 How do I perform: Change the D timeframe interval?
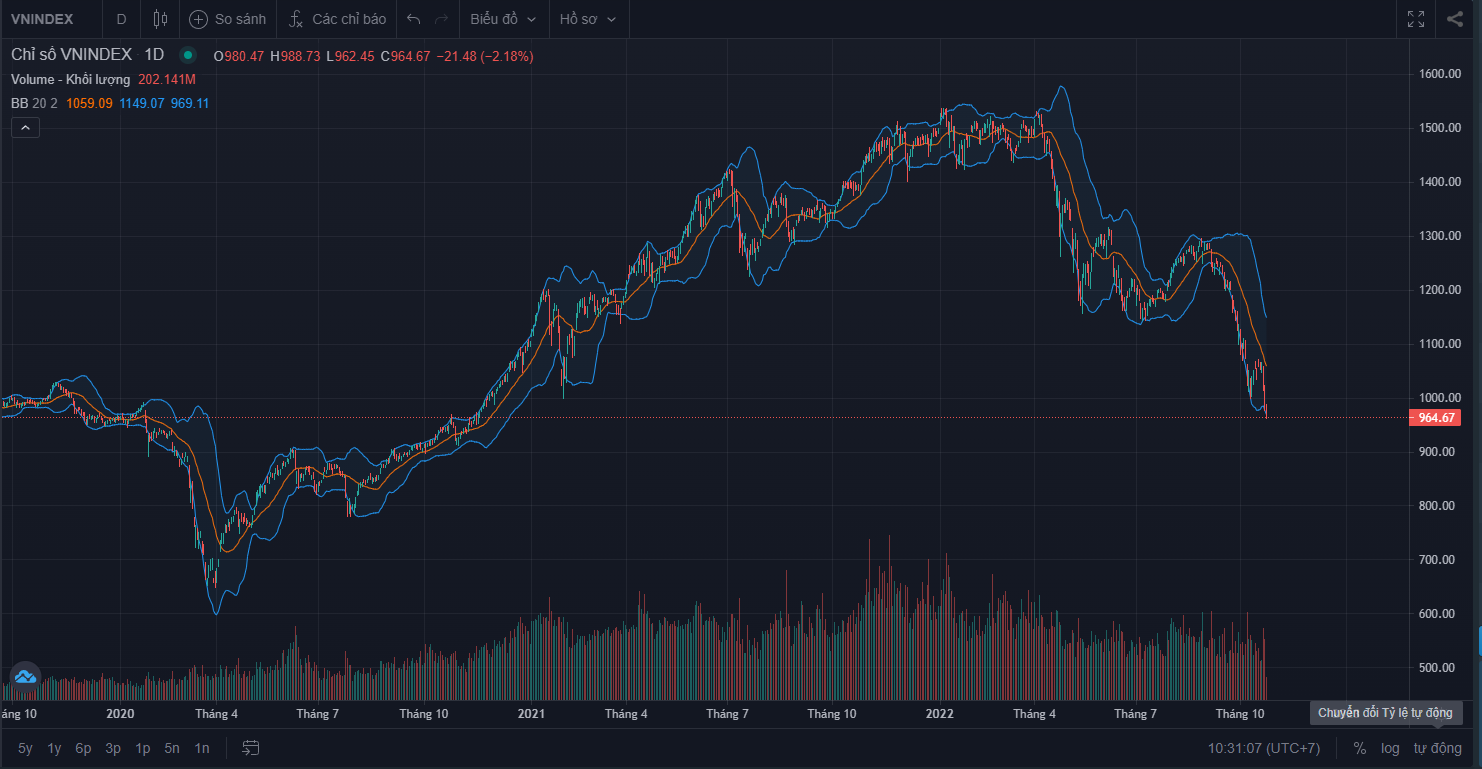pyautogui.click(x=122, y=19)
